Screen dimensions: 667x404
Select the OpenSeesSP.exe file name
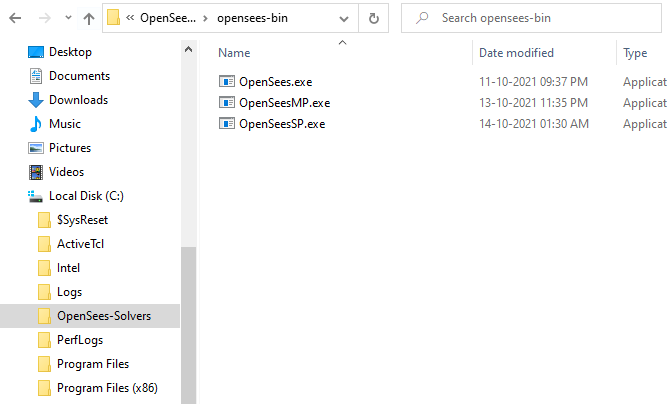point(282,124)
